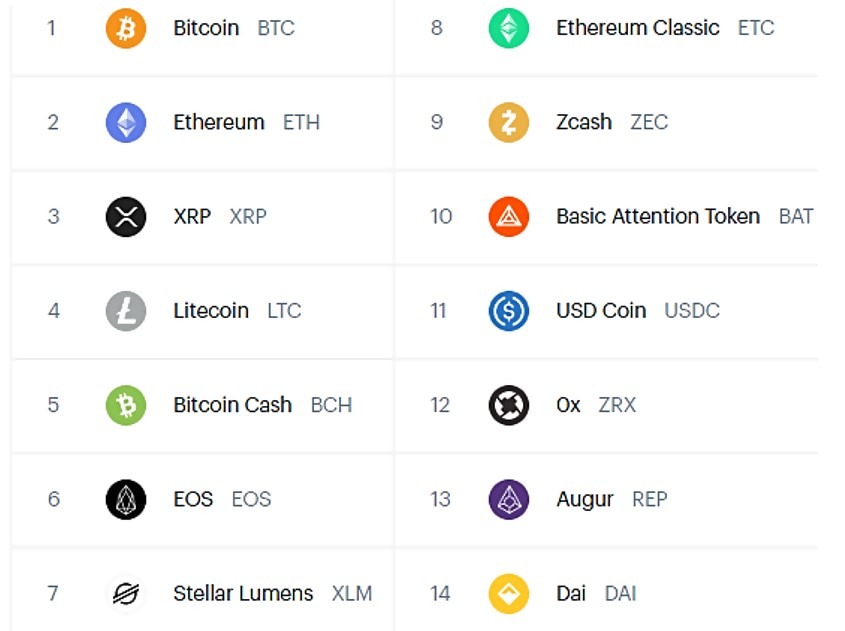
Task: Select the Litecoin row rank number 4
Action: [53, 311]
